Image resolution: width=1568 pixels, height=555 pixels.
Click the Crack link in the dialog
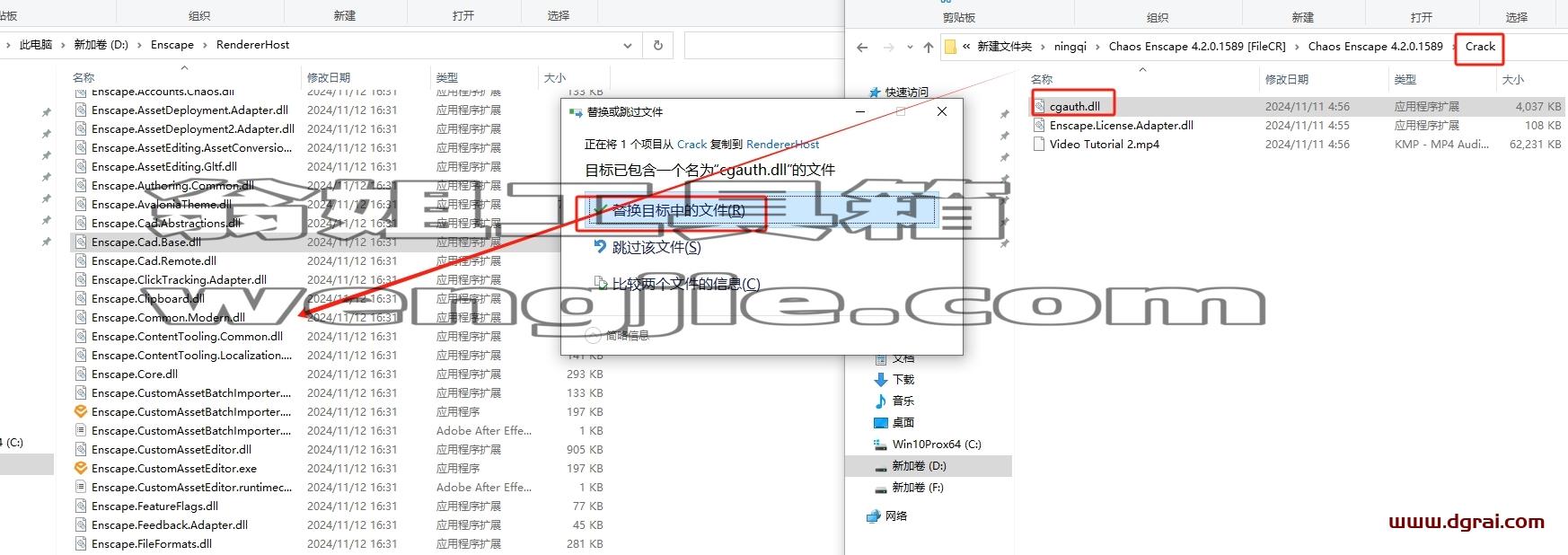pos(692,145)
